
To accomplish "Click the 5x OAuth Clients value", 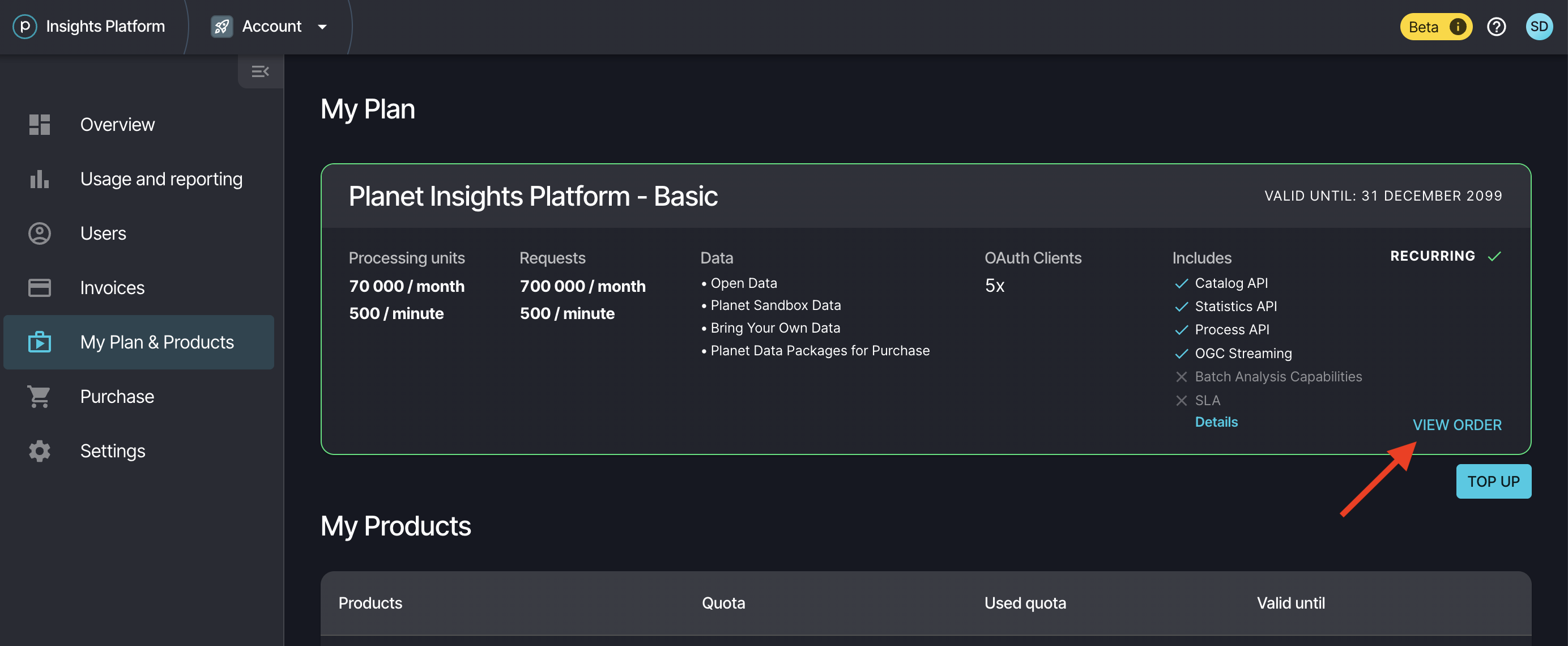I will pyautogui.click(x=995, y=286).
